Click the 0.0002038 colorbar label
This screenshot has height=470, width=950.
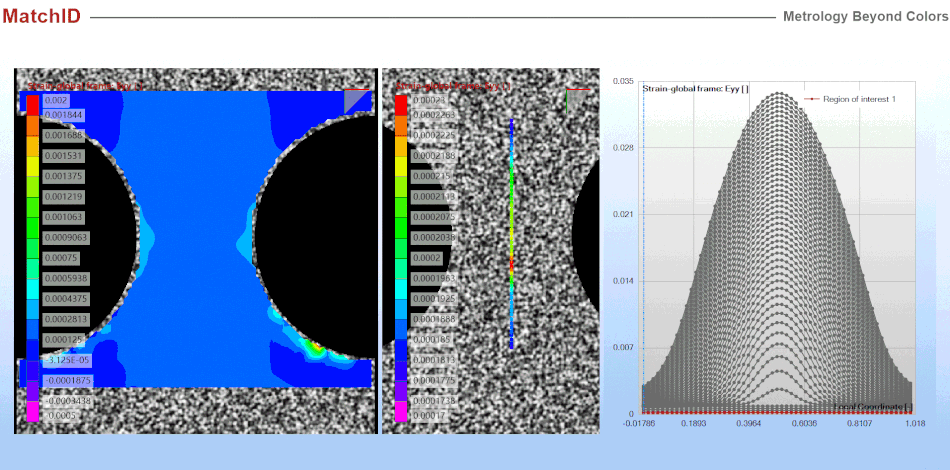[x=433, y=237]
